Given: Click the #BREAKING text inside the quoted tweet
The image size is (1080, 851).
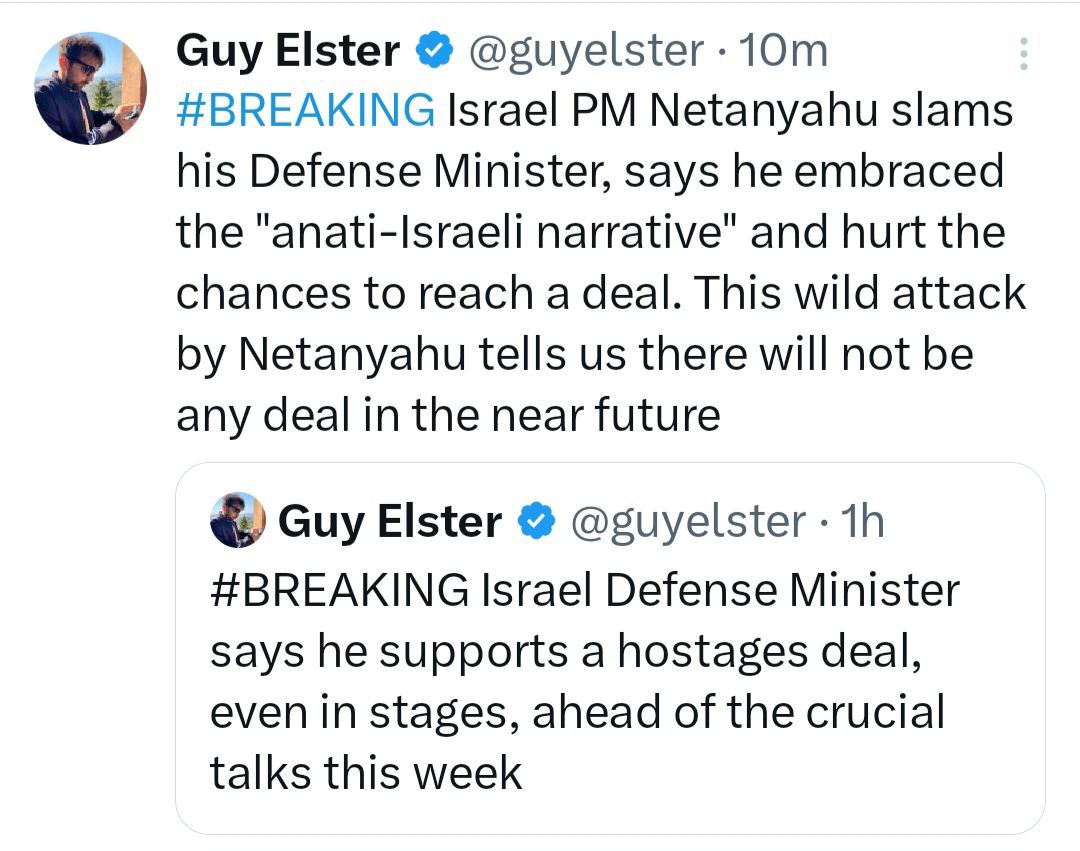Looking at the screenshot, I should click(x=339, y=590).
